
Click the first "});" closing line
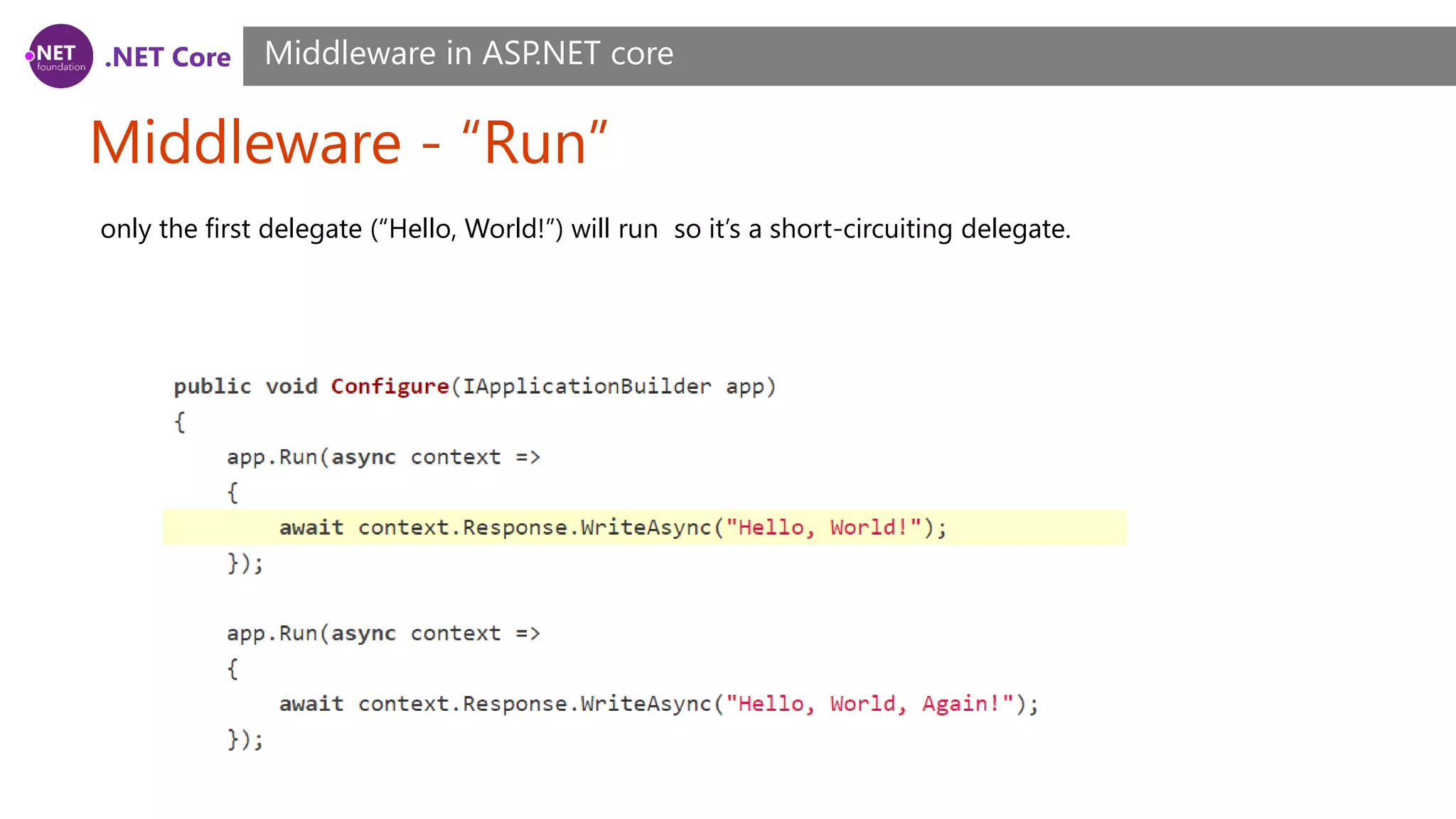tap(245, 563)
